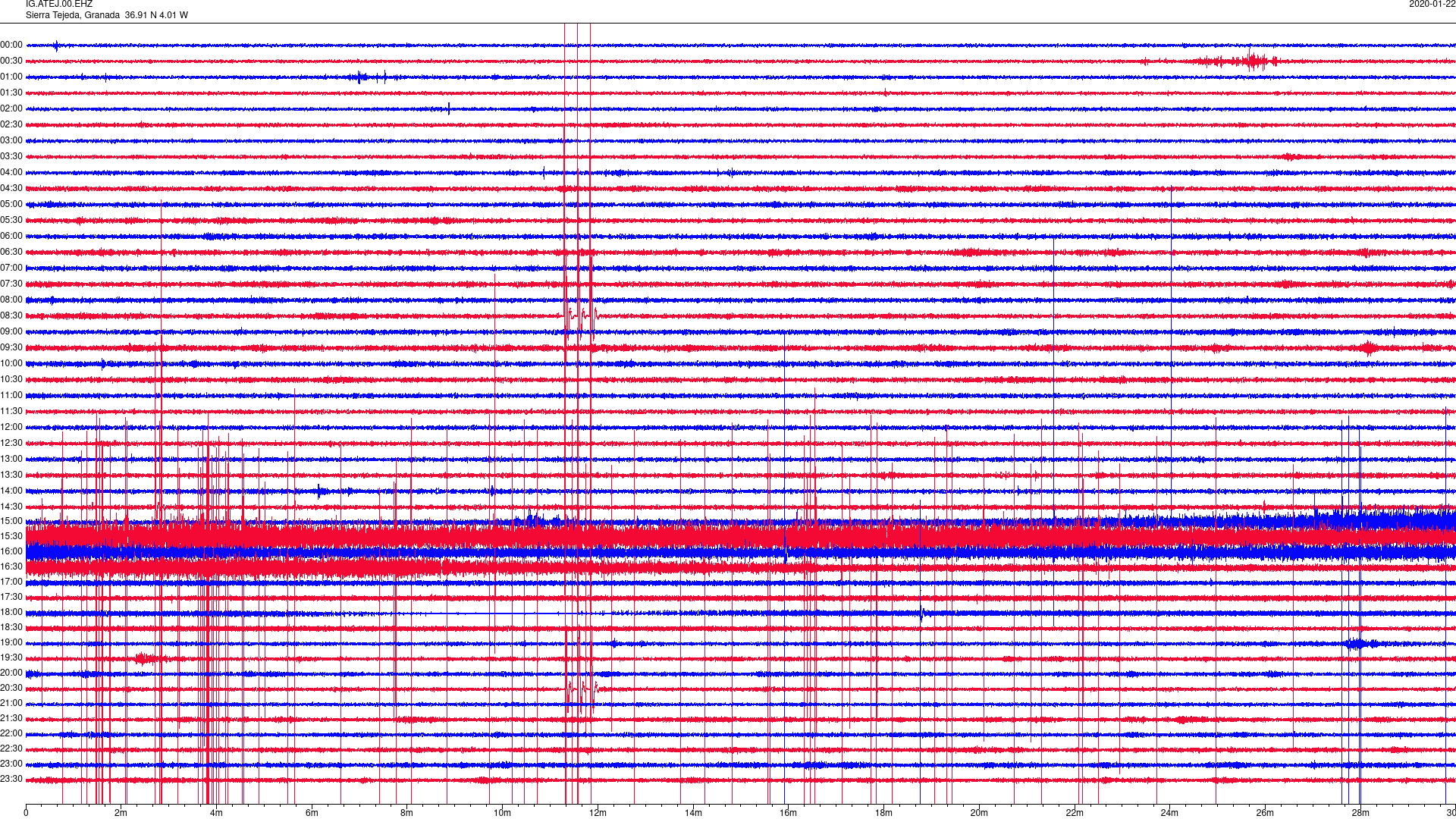1456x819 pixels.
Task: Select the 08:30 time label
Action: [x=11, y=315]
